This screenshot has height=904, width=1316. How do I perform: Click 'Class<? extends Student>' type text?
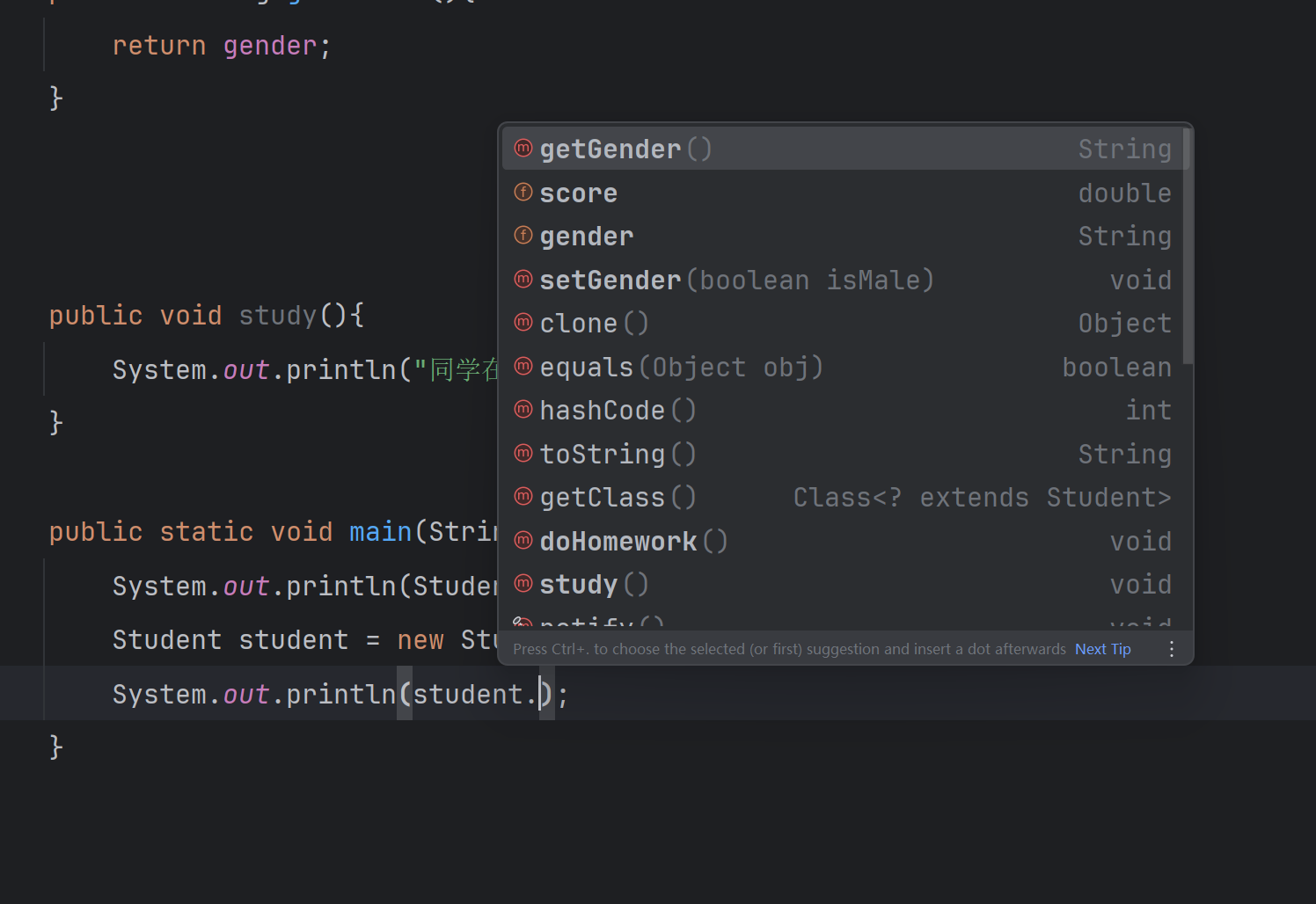(x=982, y=497)
